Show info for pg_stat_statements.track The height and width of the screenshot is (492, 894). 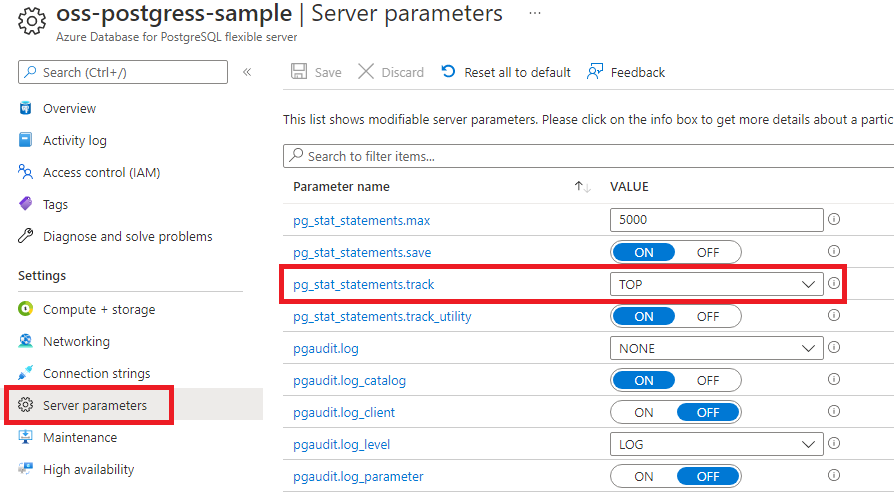tap(834, 283)
